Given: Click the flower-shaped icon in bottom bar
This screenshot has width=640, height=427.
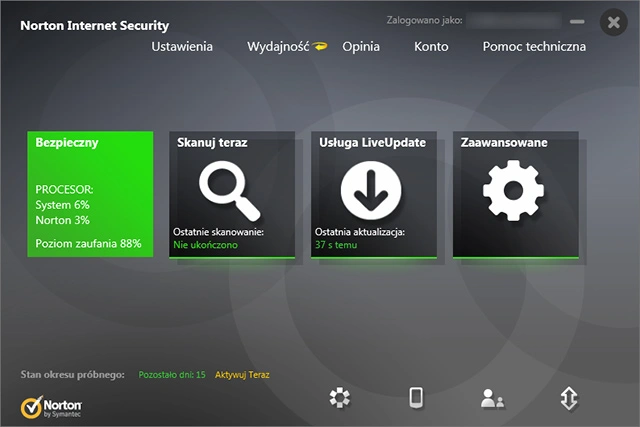Looking at the screenshot, I should coord(340,398).
